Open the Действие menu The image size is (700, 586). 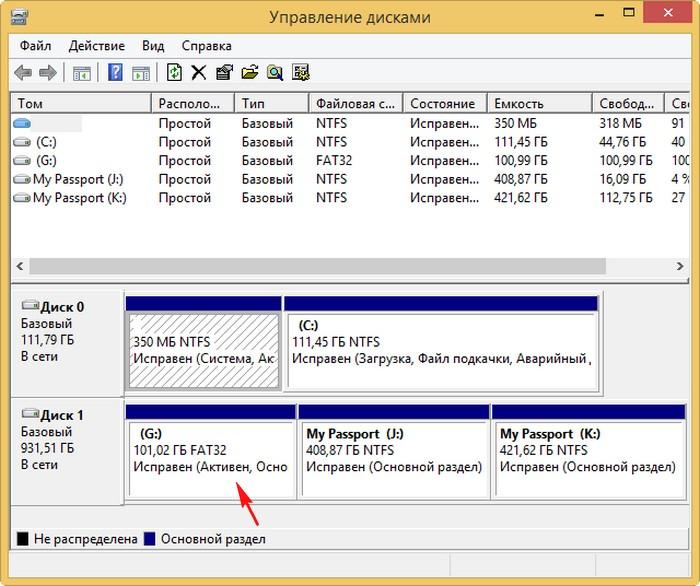[x=97, y=46]
